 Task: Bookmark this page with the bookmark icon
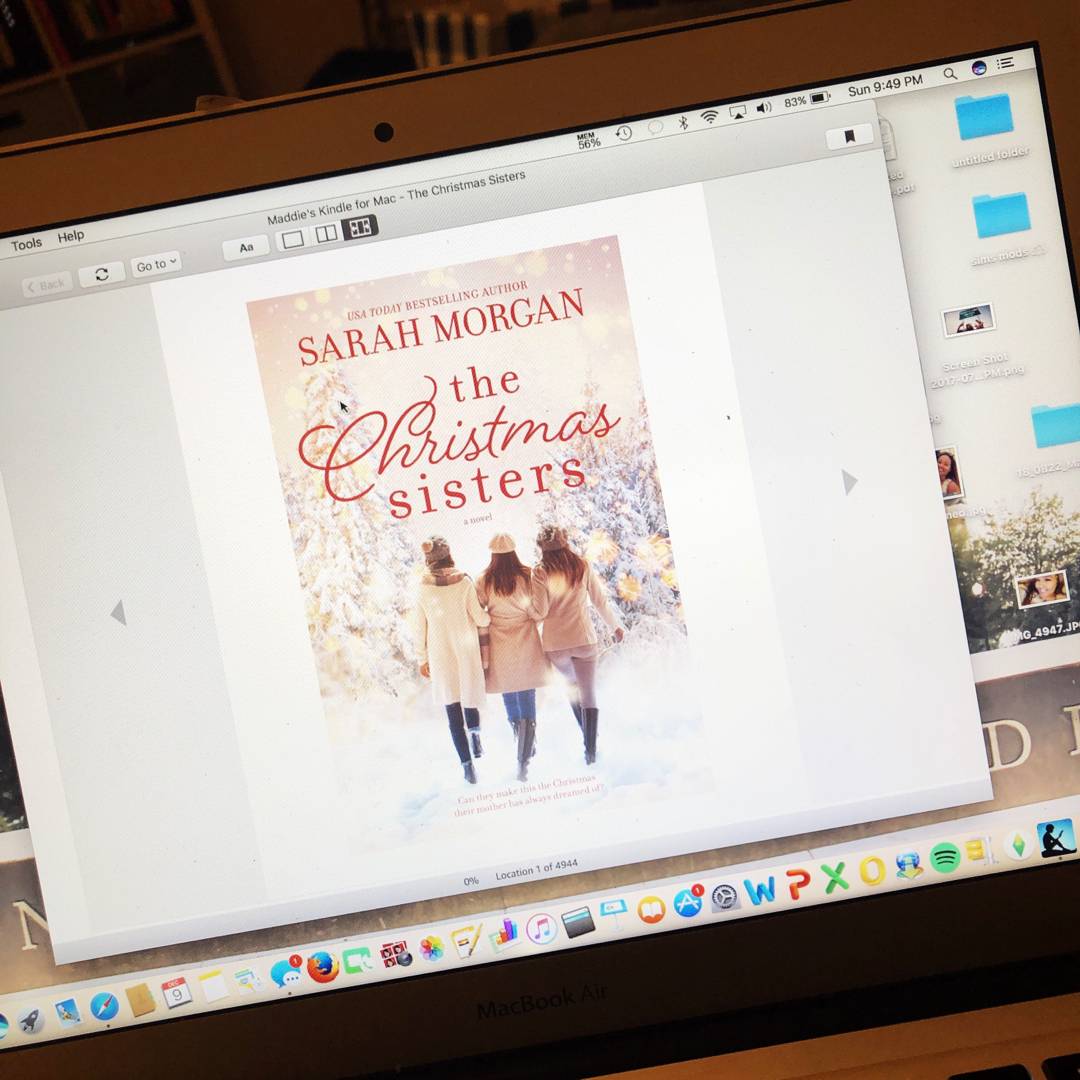pos(849,137)
